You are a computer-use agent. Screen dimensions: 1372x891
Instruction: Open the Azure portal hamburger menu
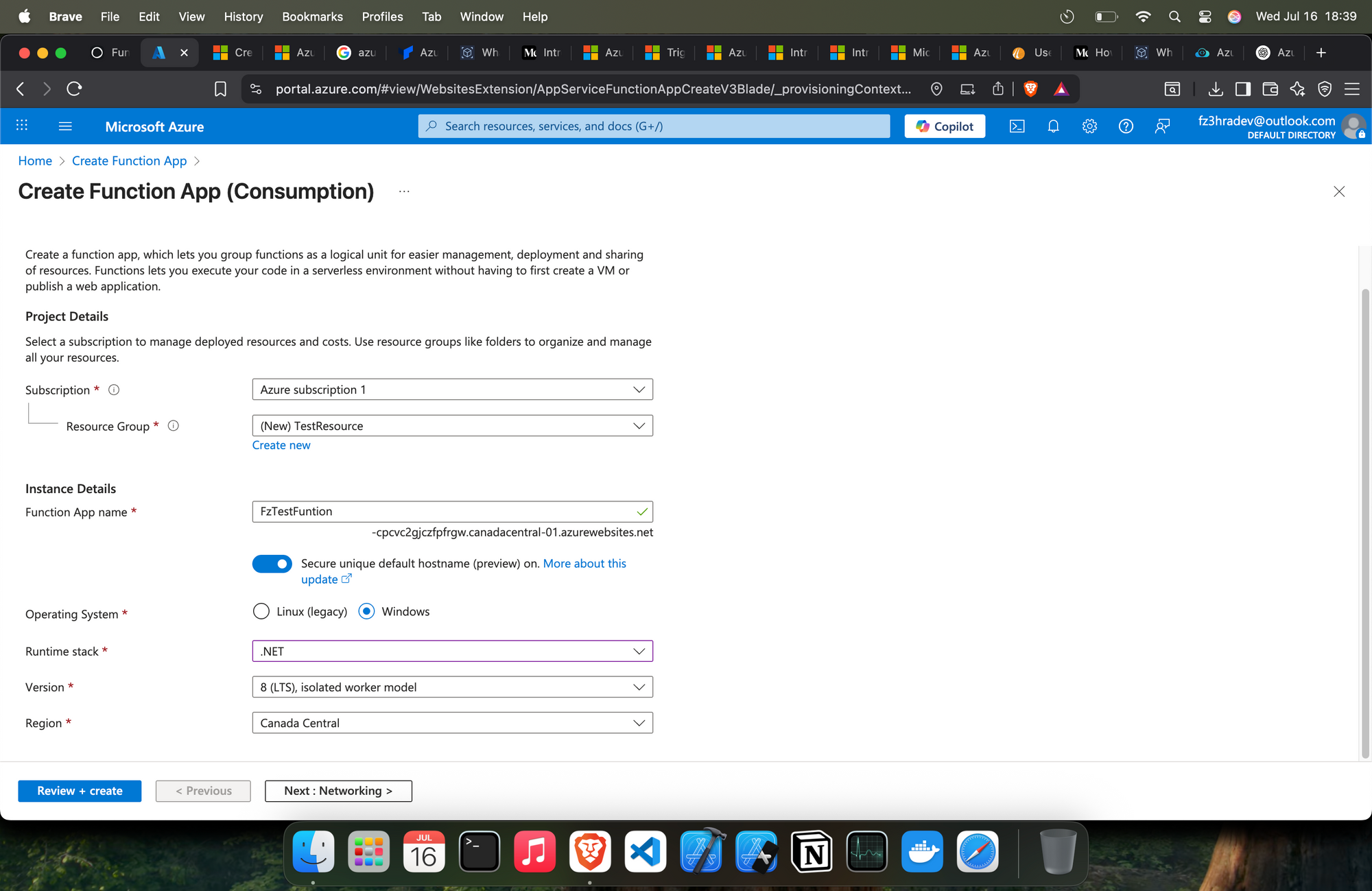[65, 126]
